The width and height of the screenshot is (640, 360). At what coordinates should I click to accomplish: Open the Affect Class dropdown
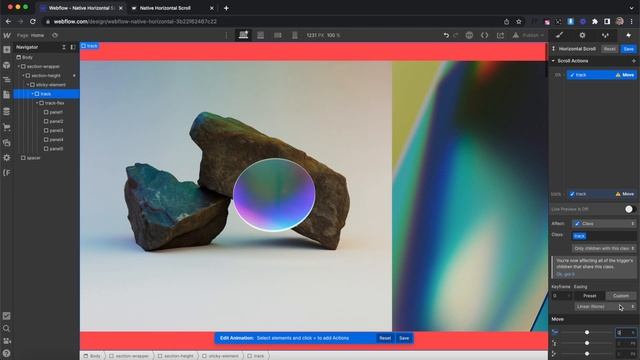[604, 224]
